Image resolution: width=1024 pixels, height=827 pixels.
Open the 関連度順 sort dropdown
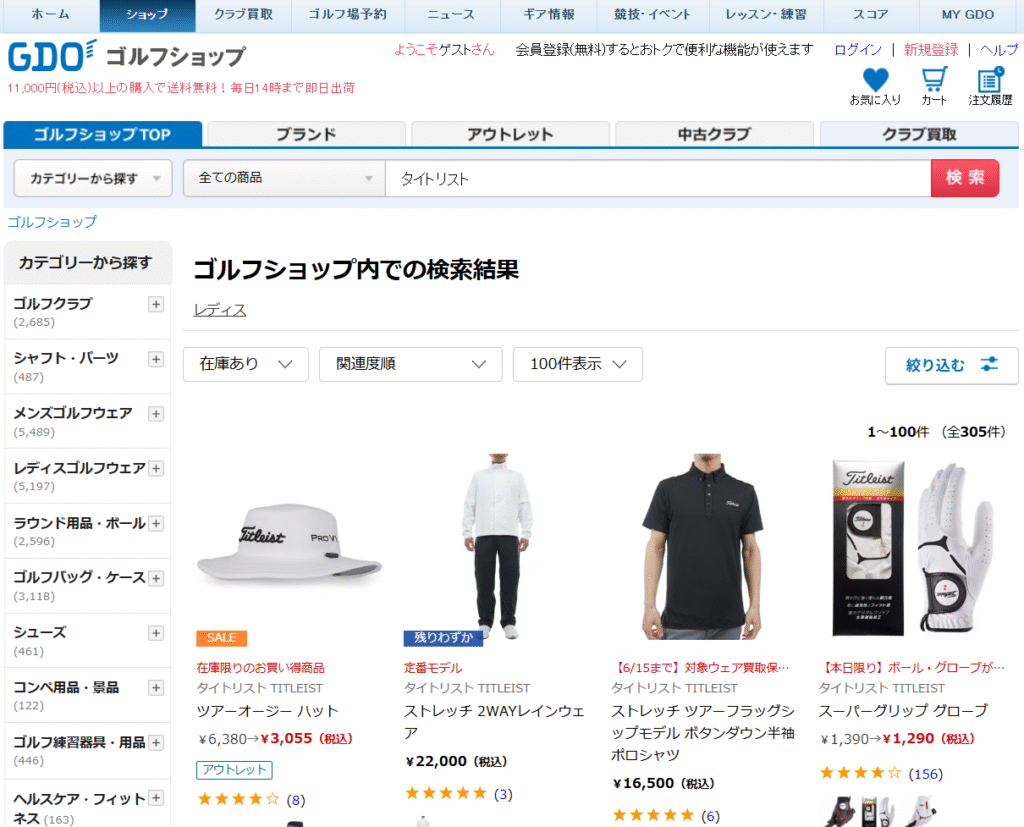[x=411, y=364]
